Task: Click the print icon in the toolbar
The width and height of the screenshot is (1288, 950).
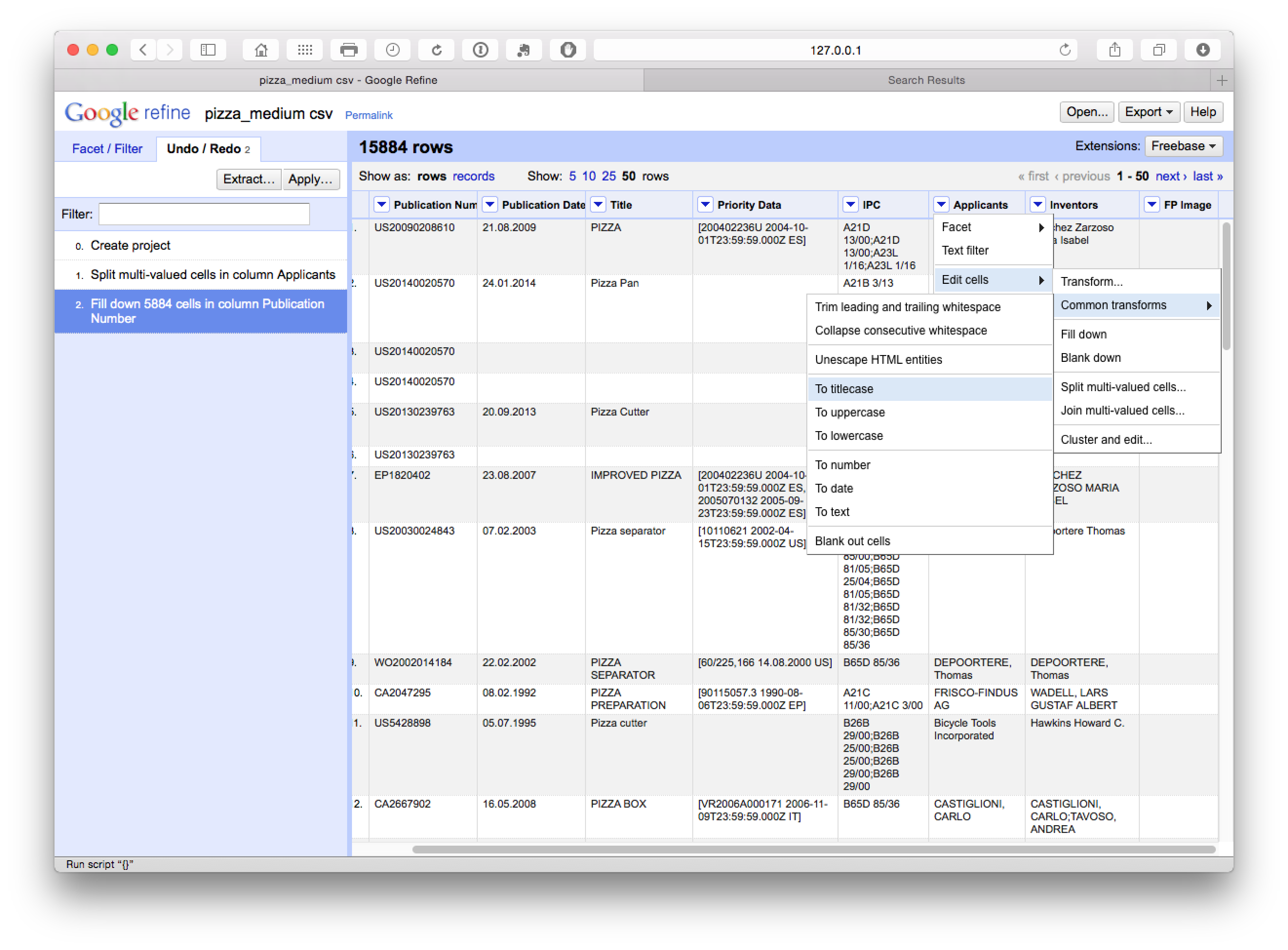Action: tap(349, 50)
